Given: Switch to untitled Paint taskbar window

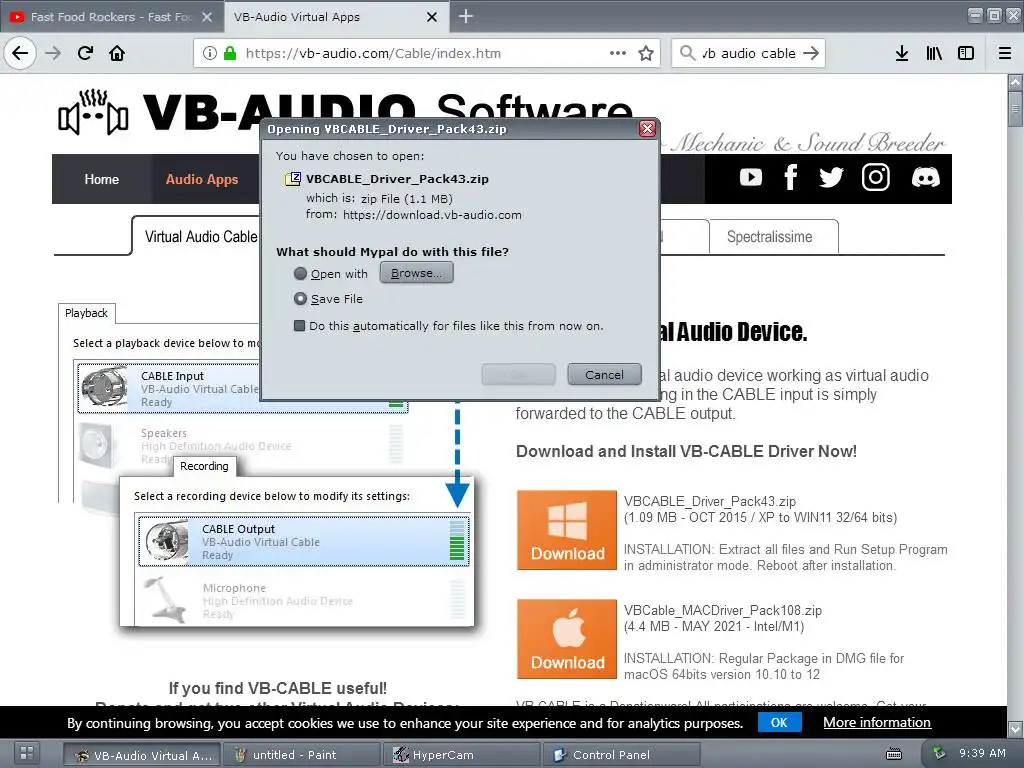Looking at the screenshot, I should [301, 755].
